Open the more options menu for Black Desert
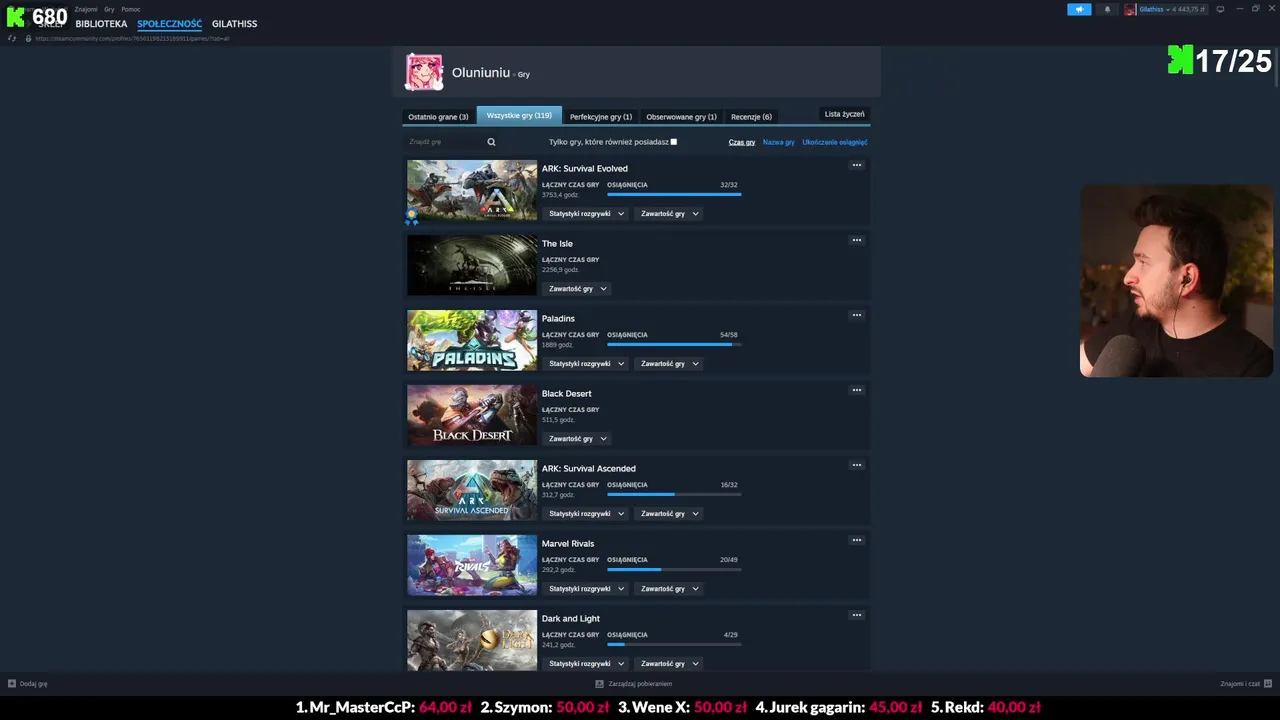The width and height of the screenshot is (1280, 720). [856, 390]
